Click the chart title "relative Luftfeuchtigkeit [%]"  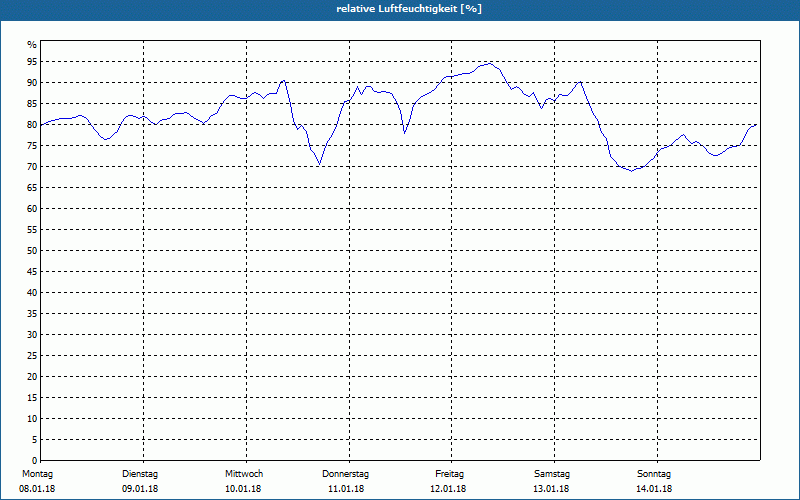click(409, 9)
